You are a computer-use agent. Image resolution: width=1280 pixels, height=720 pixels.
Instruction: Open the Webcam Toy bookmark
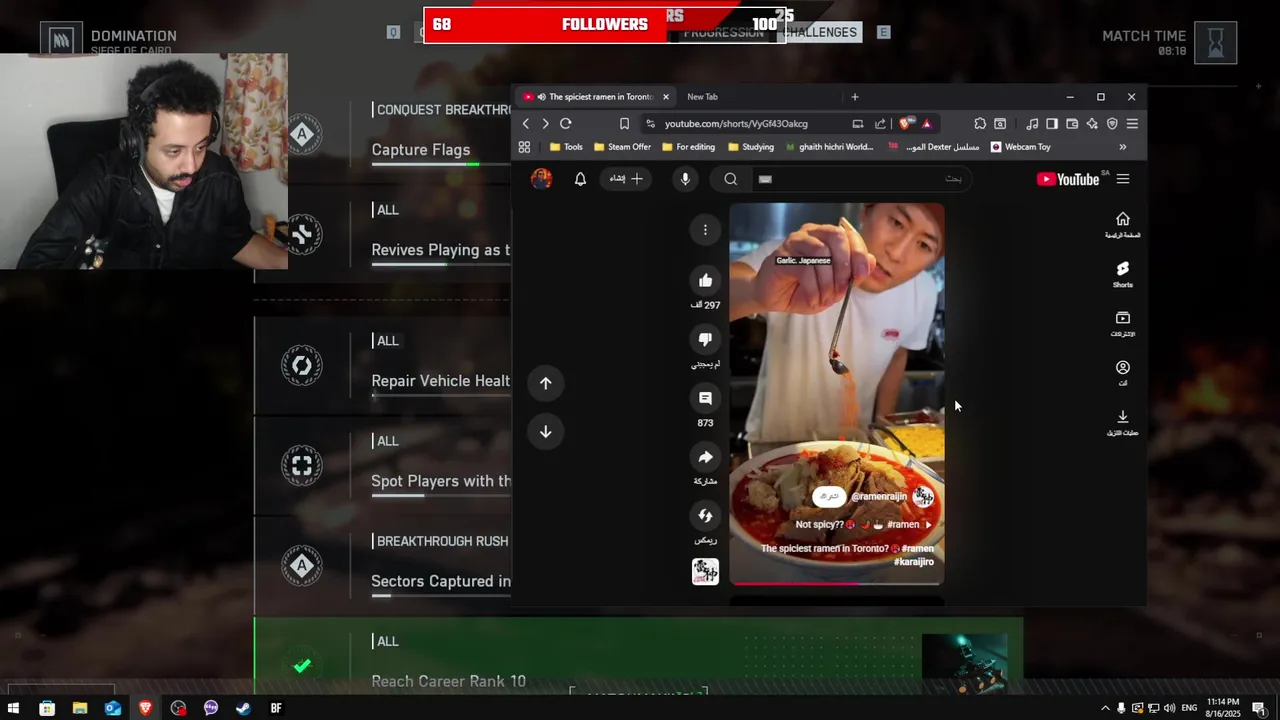(1021, 147)
